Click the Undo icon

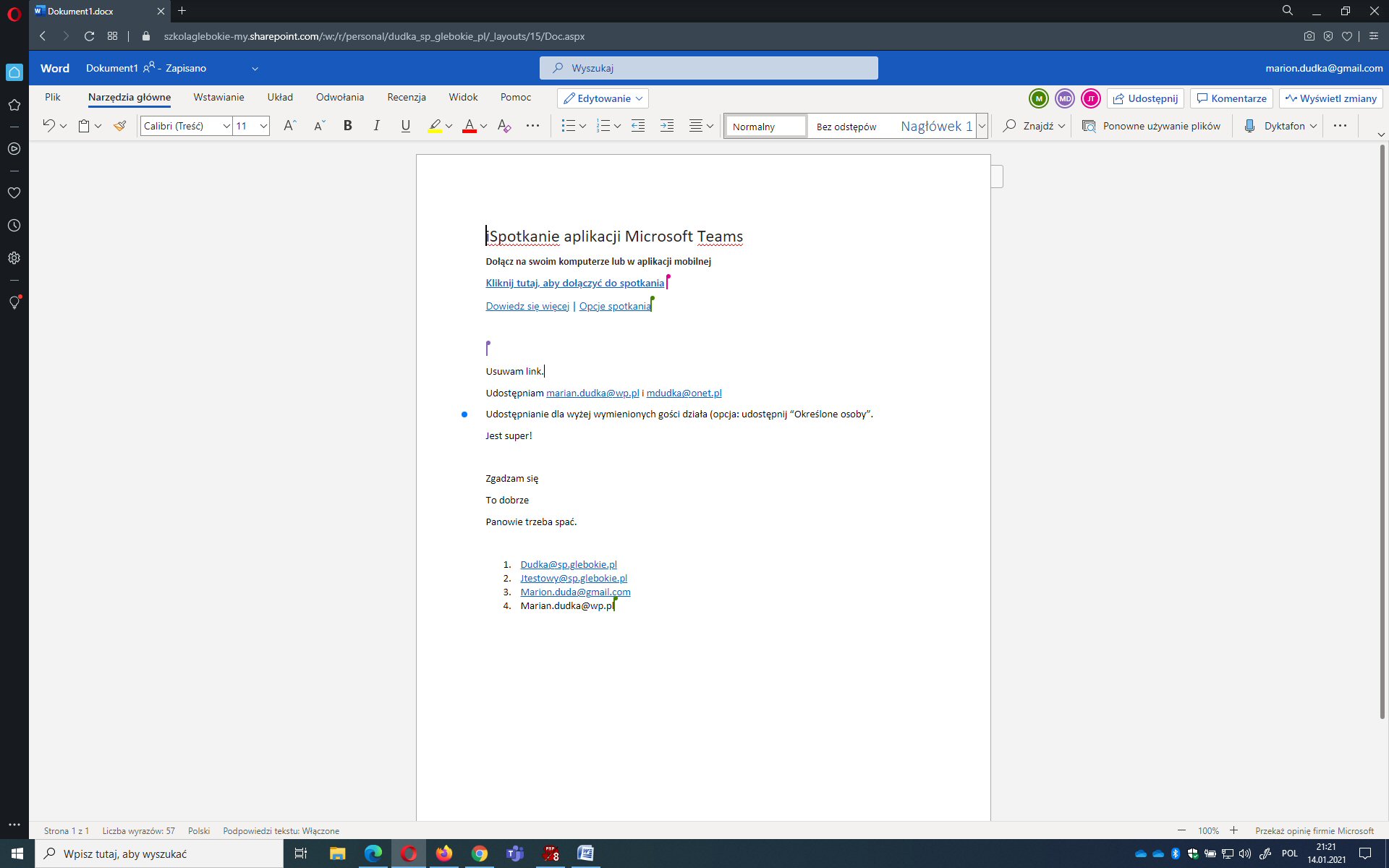(x=48, y=126)
